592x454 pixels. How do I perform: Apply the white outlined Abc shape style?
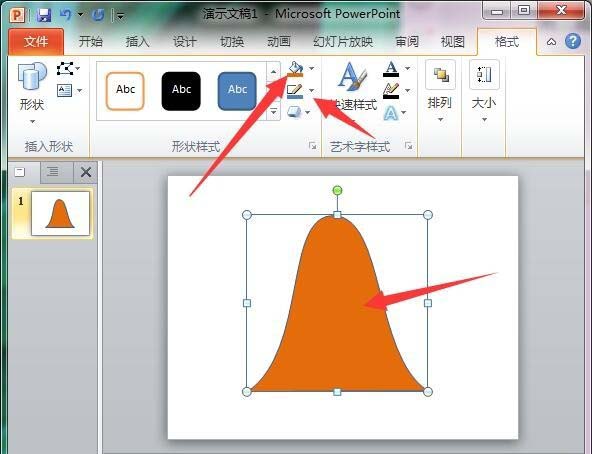[125, 91]
